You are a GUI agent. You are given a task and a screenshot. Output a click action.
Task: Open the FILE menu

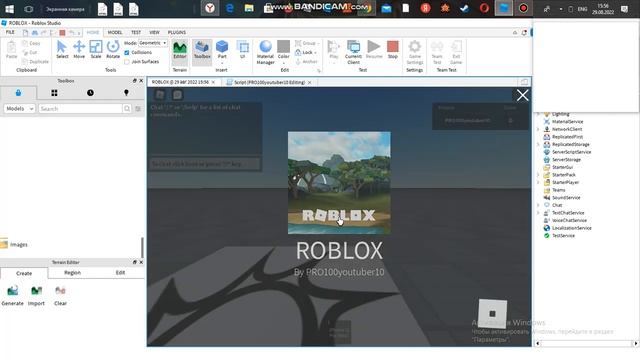(x=10, y=32)
